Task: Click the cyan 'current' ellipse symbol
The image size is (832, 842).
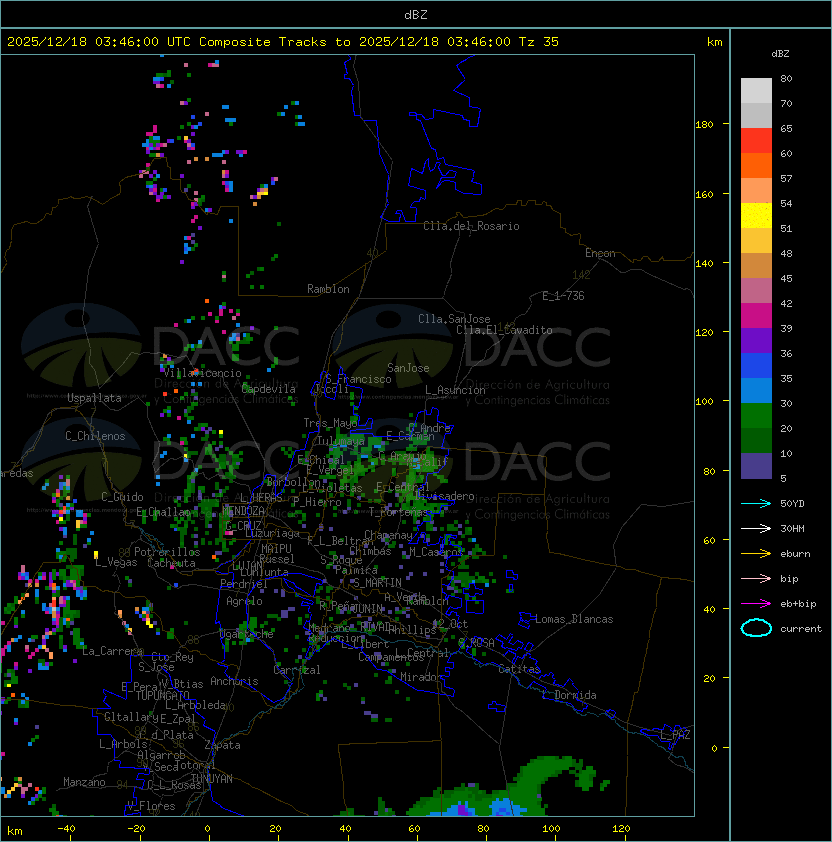Action: (x=756, y=628)
